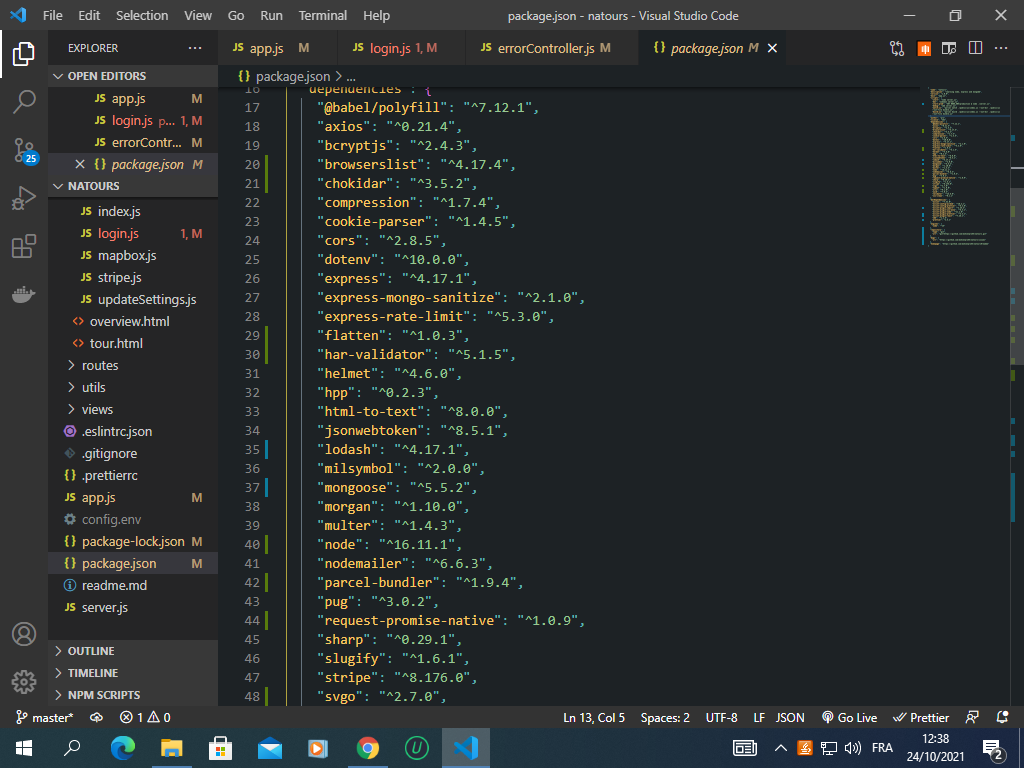
Task: Open package-lock.json in the file tree
Action: click(133, 541)
